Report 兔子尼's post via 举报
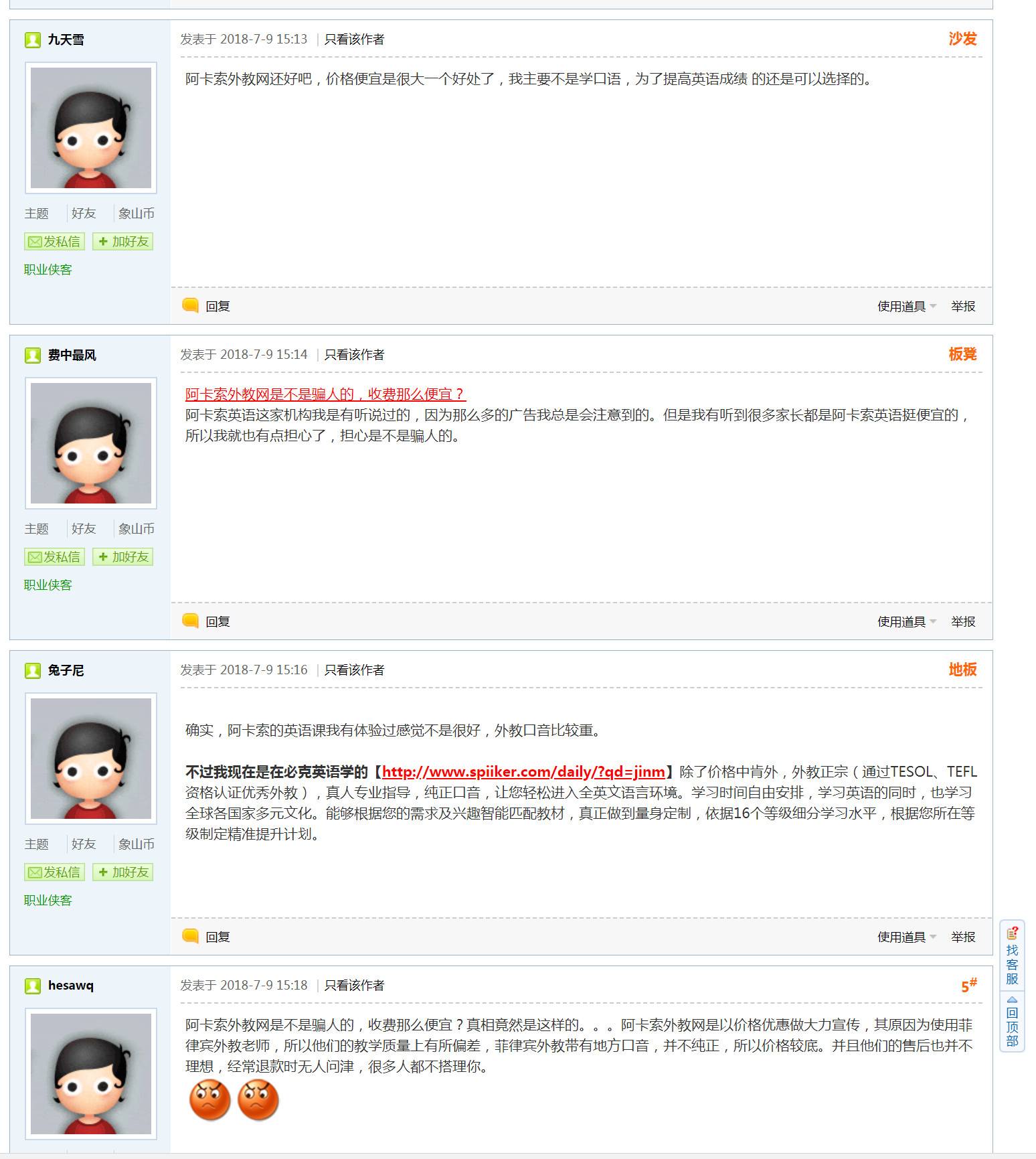 pyautogui.click(x=963, y=937)
